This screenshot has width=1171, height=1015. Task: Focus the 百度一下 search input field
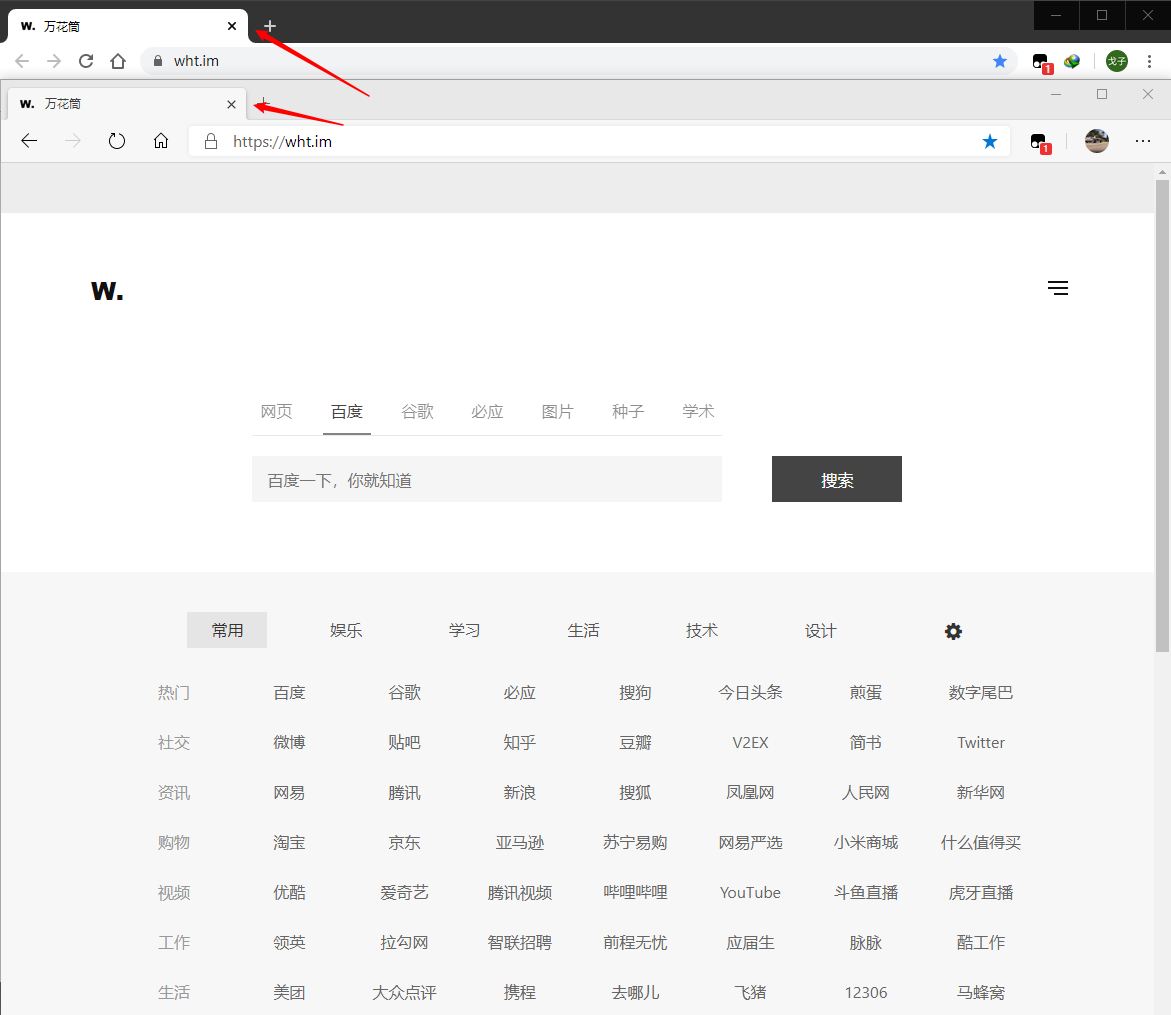pos(487,479)
